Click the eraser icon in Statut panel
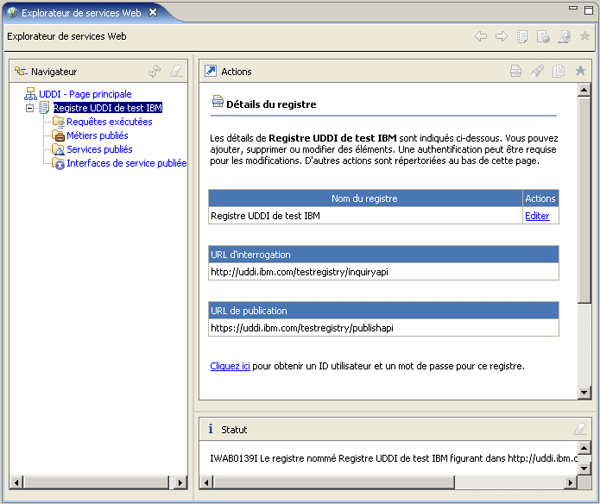Screen dimensions: 600x504 [580, 429]
